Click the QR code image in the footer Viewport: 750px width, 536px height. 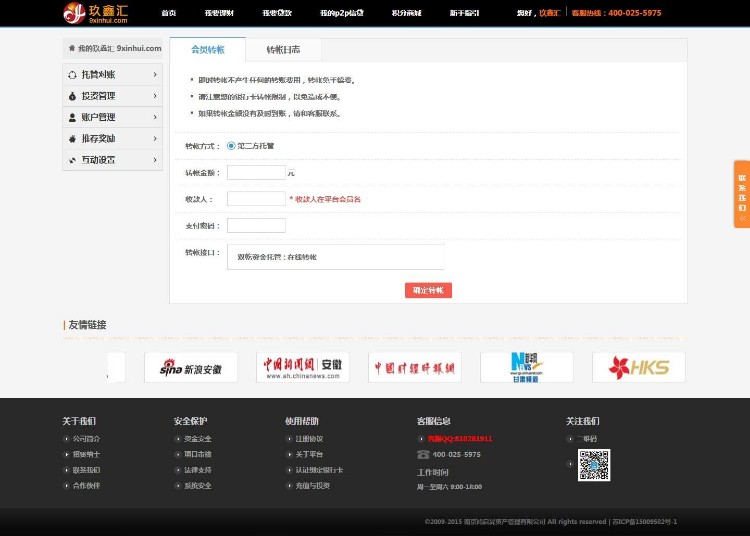pyautogui.click(x=594, y=465)
